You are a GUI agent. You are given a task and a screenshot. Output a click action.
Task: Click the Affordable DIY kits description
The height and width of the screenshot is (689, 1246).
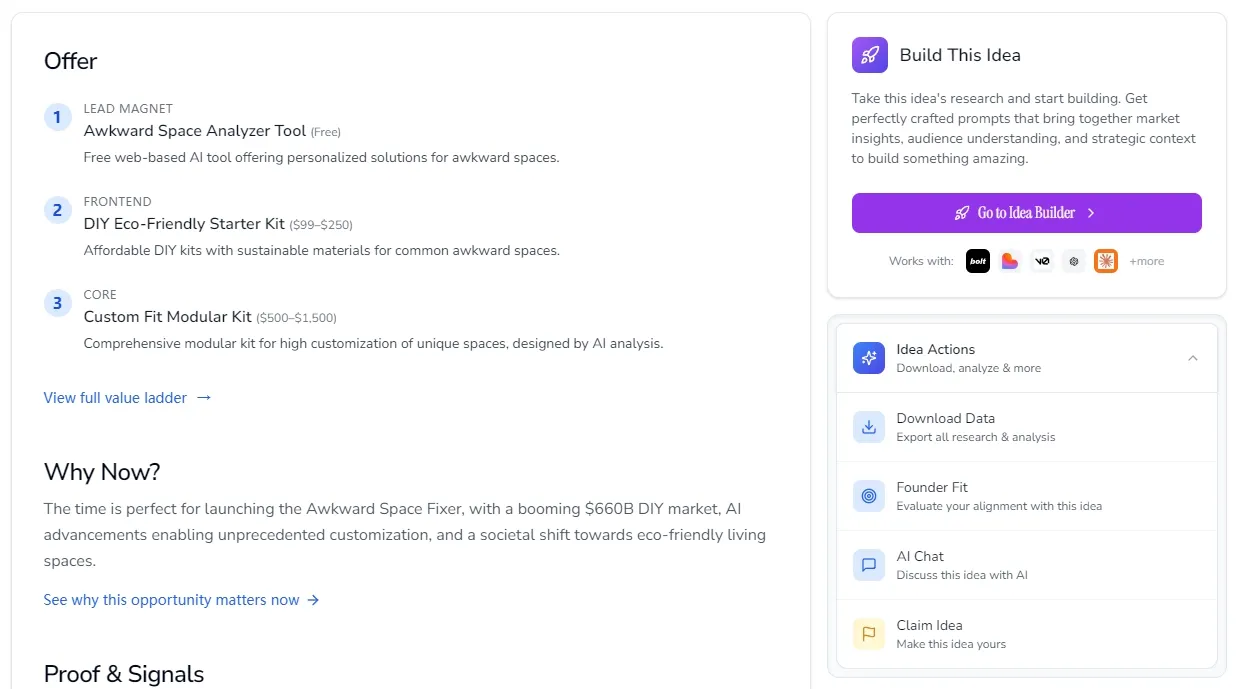pyautogui.click(x=322, y=251)
